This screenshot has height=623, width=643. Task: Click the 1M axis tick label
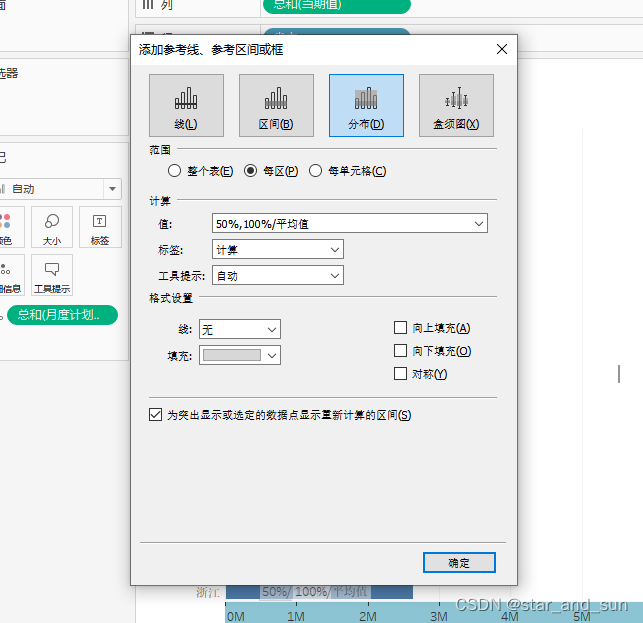[296, 616]
